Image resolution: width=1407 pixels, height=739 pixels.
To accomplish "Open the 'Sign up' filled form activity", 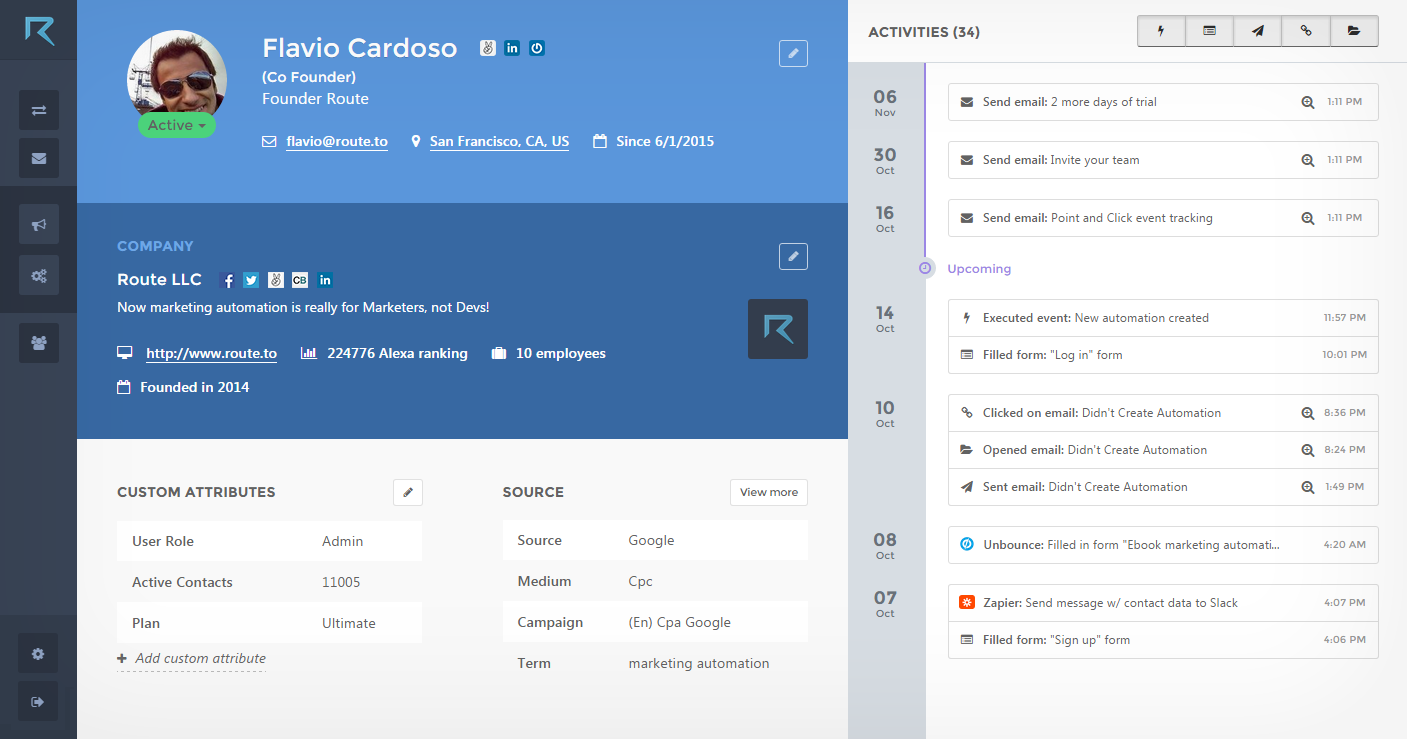I will click(x=1163, y=640).
